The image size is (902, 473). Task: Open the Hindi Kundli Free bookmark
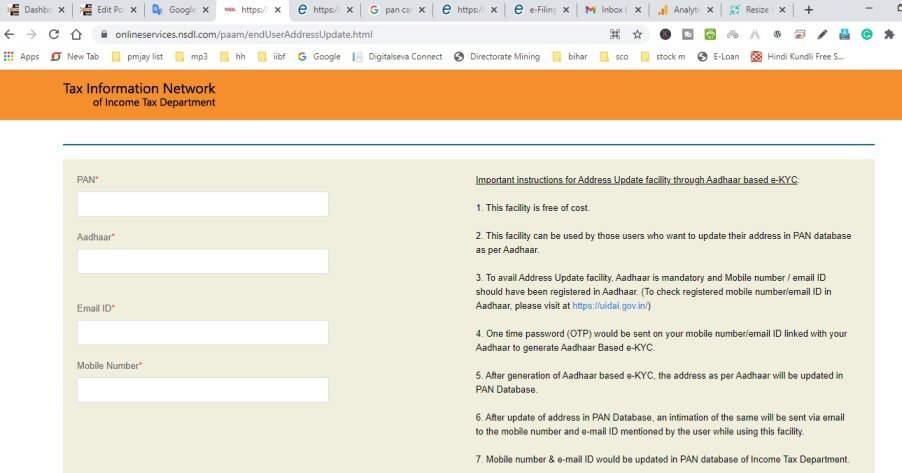(x=797, y=56)
